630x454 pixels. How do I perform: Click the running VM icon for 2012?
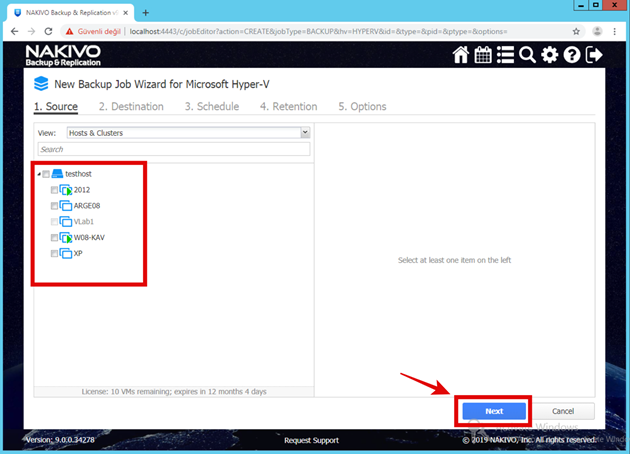coord(66,190)
